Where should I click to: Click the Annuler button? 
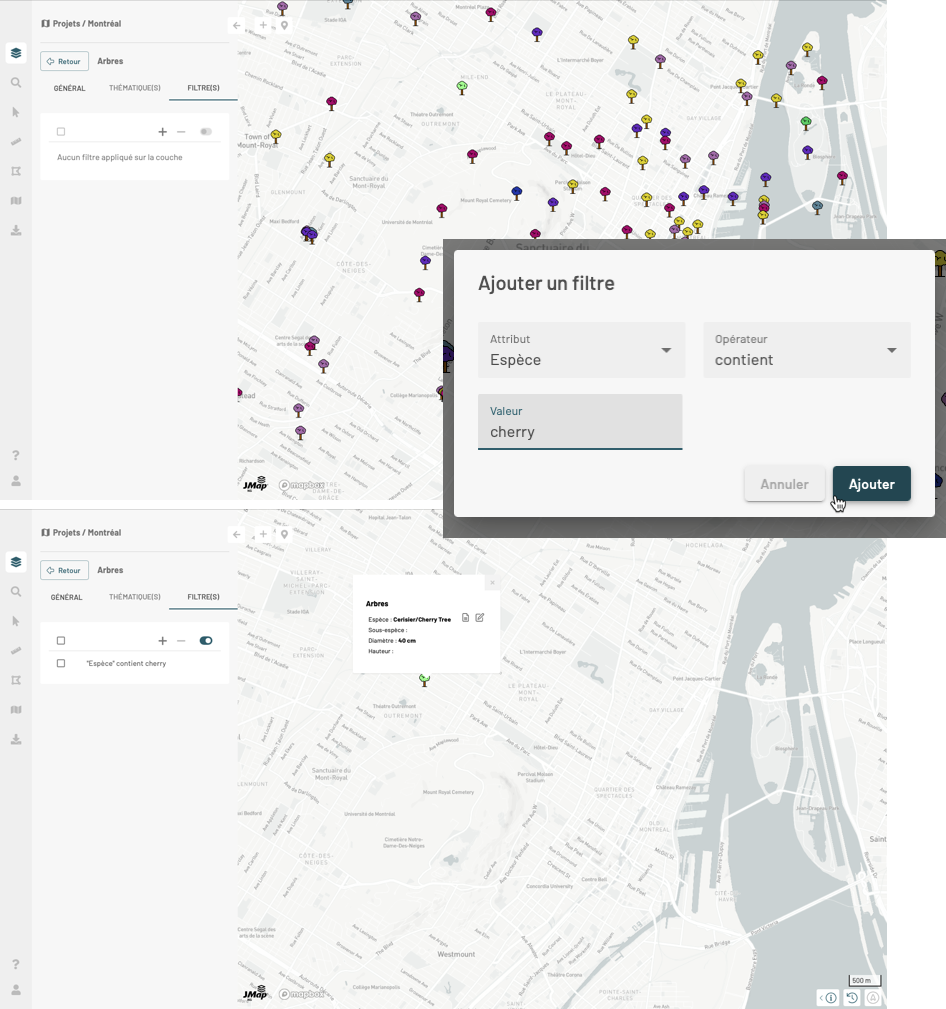pyautogui.click(x=784, y=484)
